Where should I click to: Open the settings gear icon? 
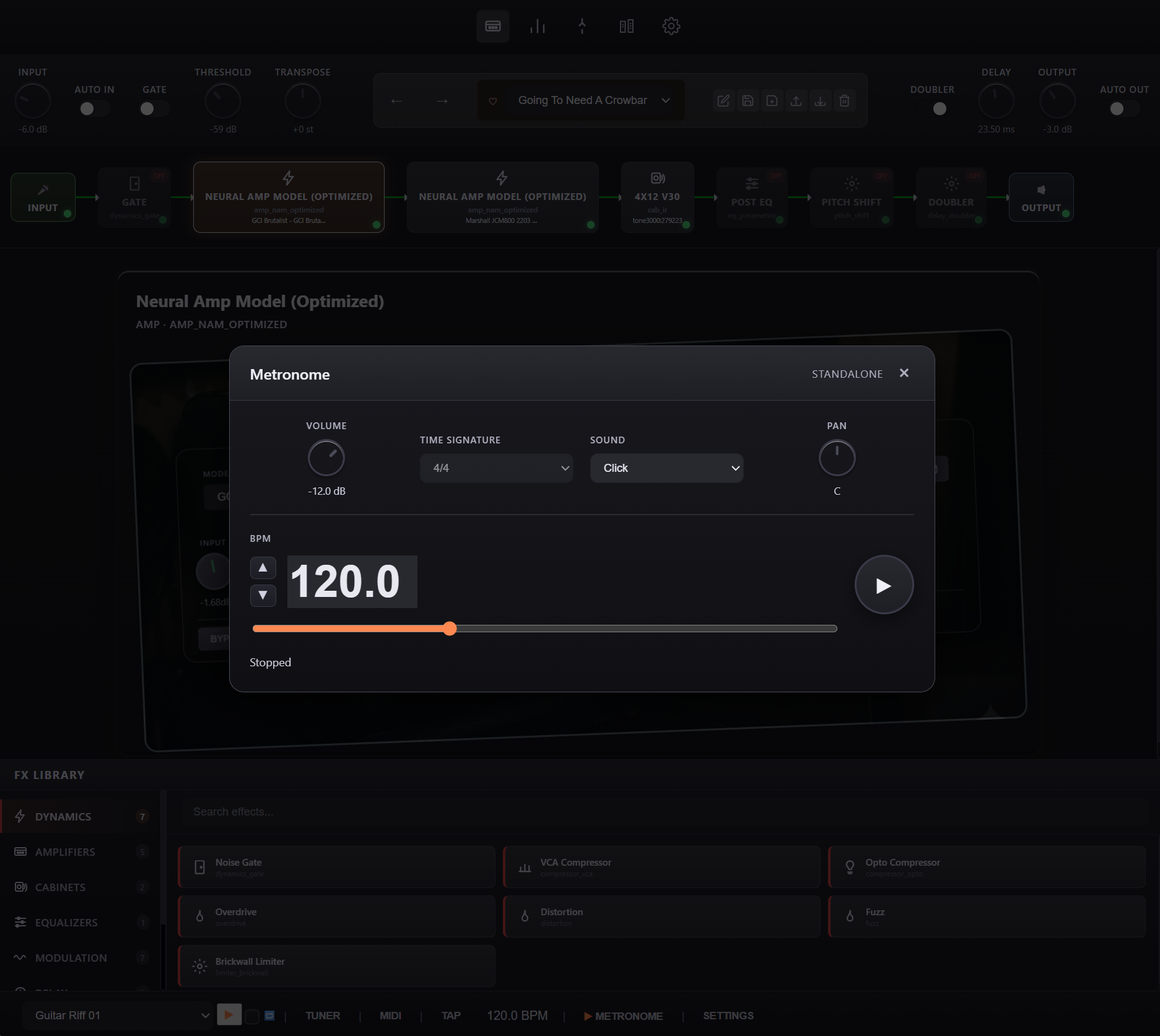click(671, 26)
